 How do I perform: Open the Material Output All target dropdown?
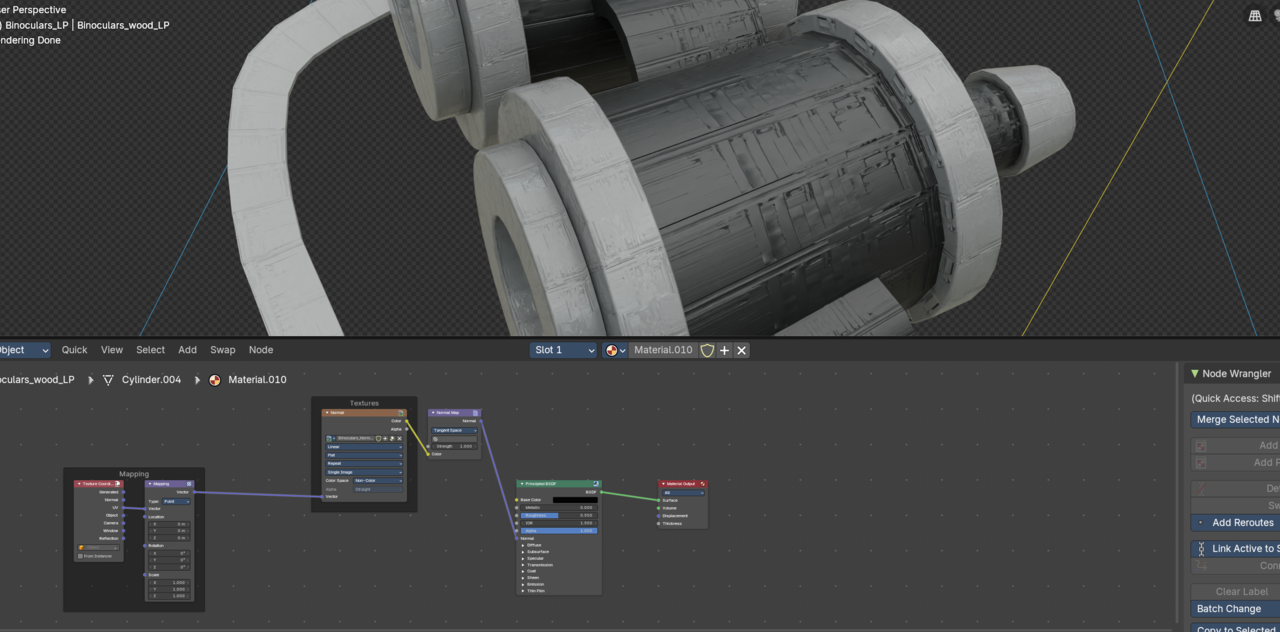coord(683,493)
